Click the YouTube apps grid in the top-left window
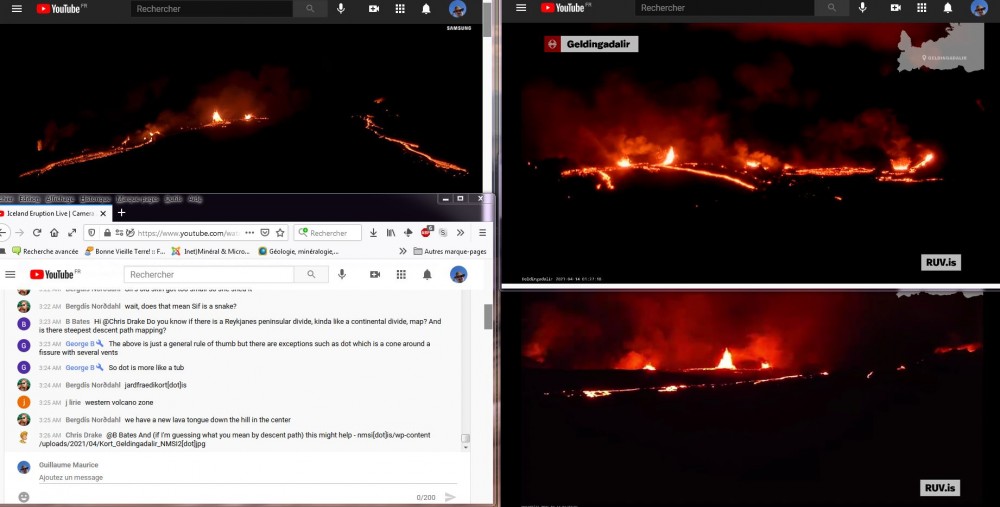The width and height of the screenshot is (1000, 507). [x=400, y=9]
